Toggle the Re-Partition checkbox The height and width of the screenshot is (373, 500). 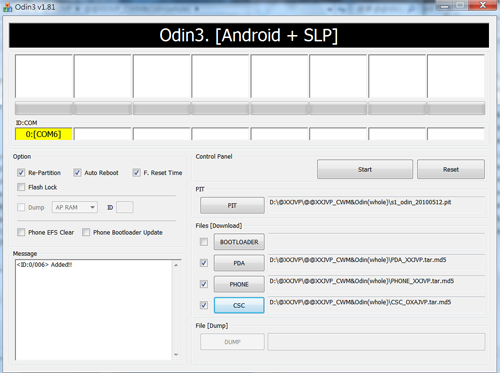tap(21, 173)
